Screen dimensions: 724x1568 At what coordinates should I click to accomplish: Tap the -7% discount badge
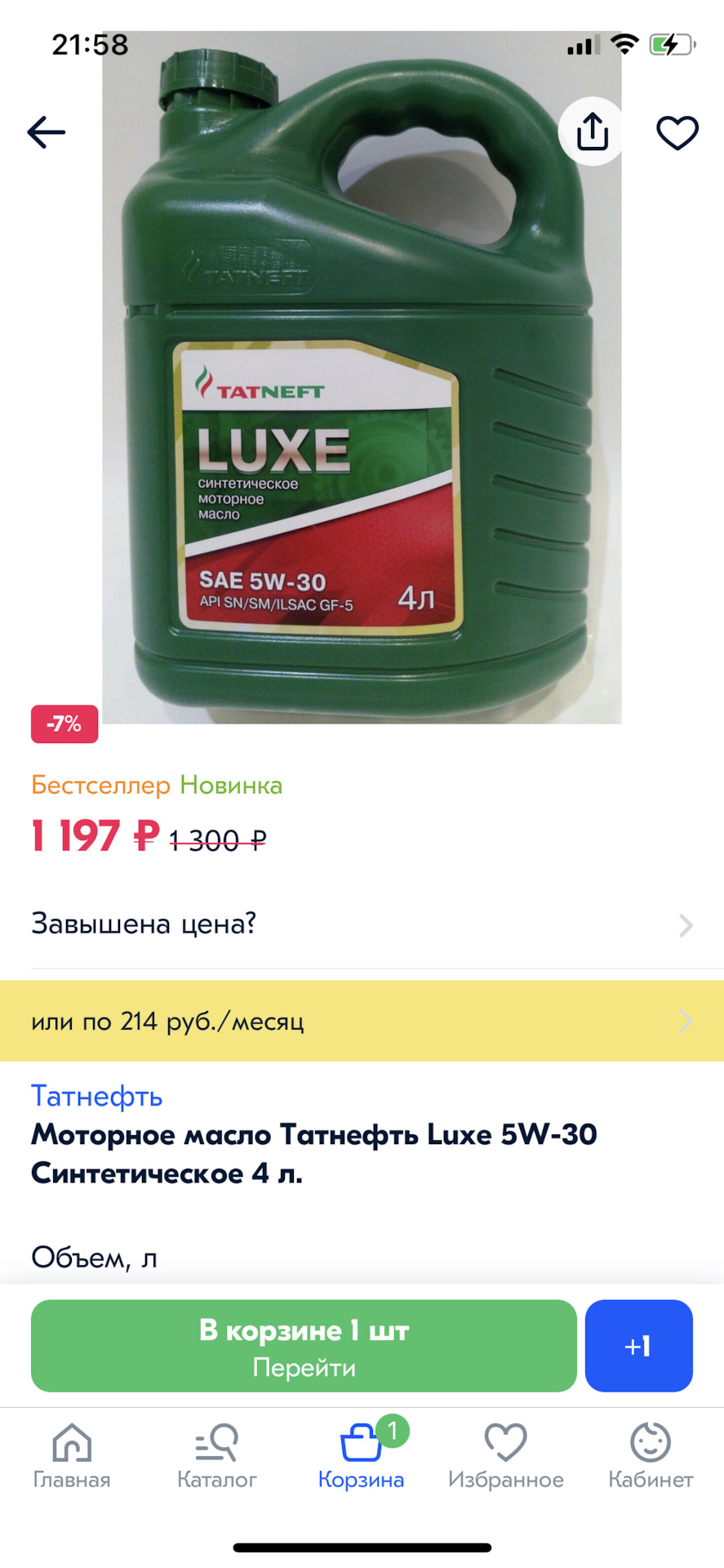click(x=64, y=724)
